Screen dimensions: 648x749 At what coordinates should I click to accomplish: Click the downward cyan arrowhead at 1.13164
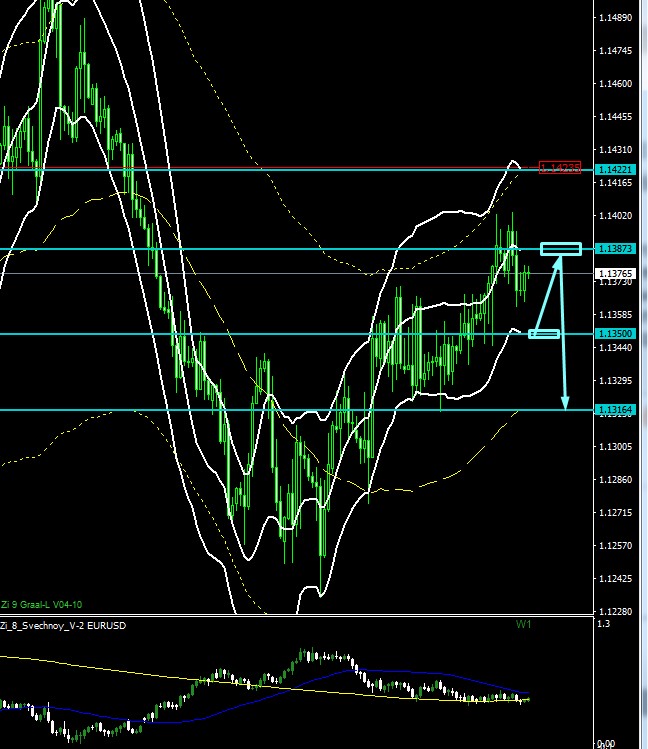pyautogui.click(x=565, y=404)
